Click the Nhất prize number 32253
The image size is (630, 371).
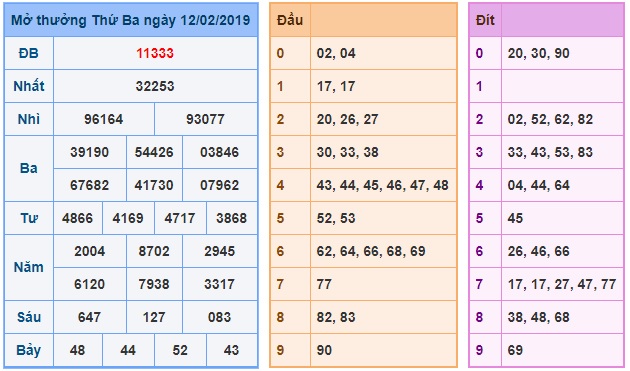[155, 86]
